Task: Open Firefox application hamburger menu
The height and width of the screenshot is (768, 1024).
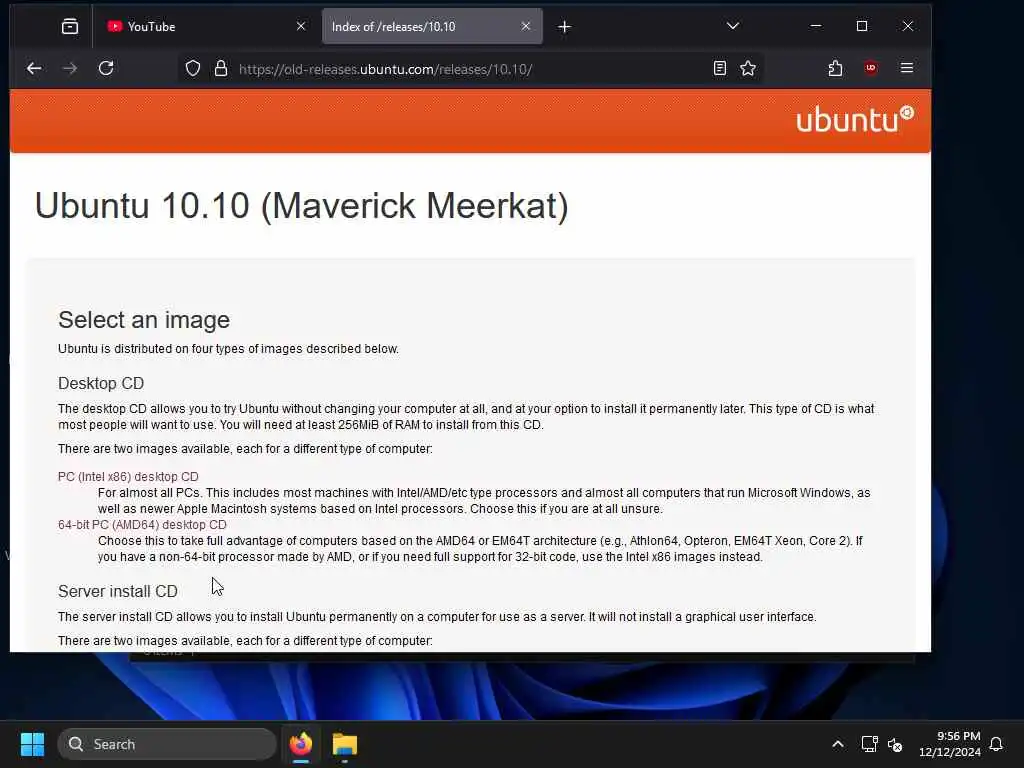Action: point(906,68)
